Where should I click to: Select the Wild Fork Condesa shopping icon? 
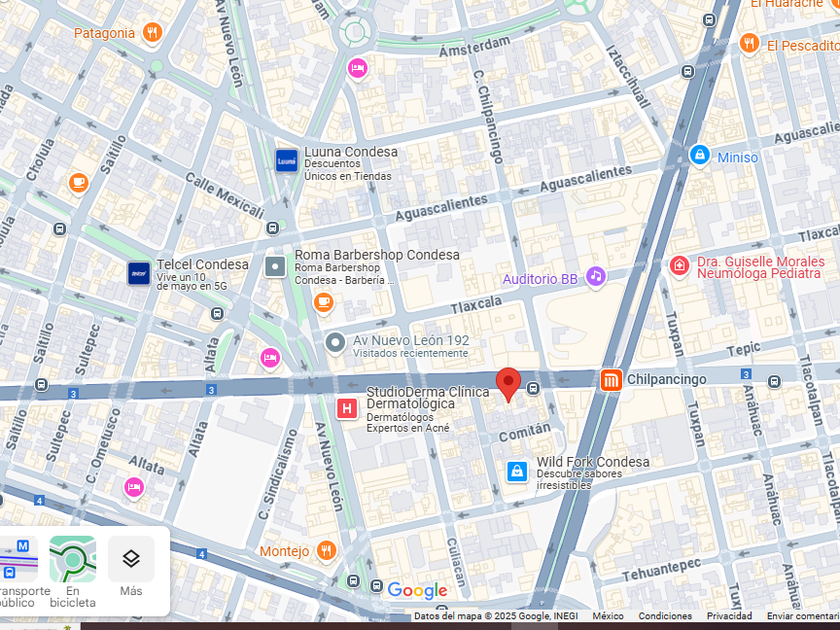[x=517, y=471]
